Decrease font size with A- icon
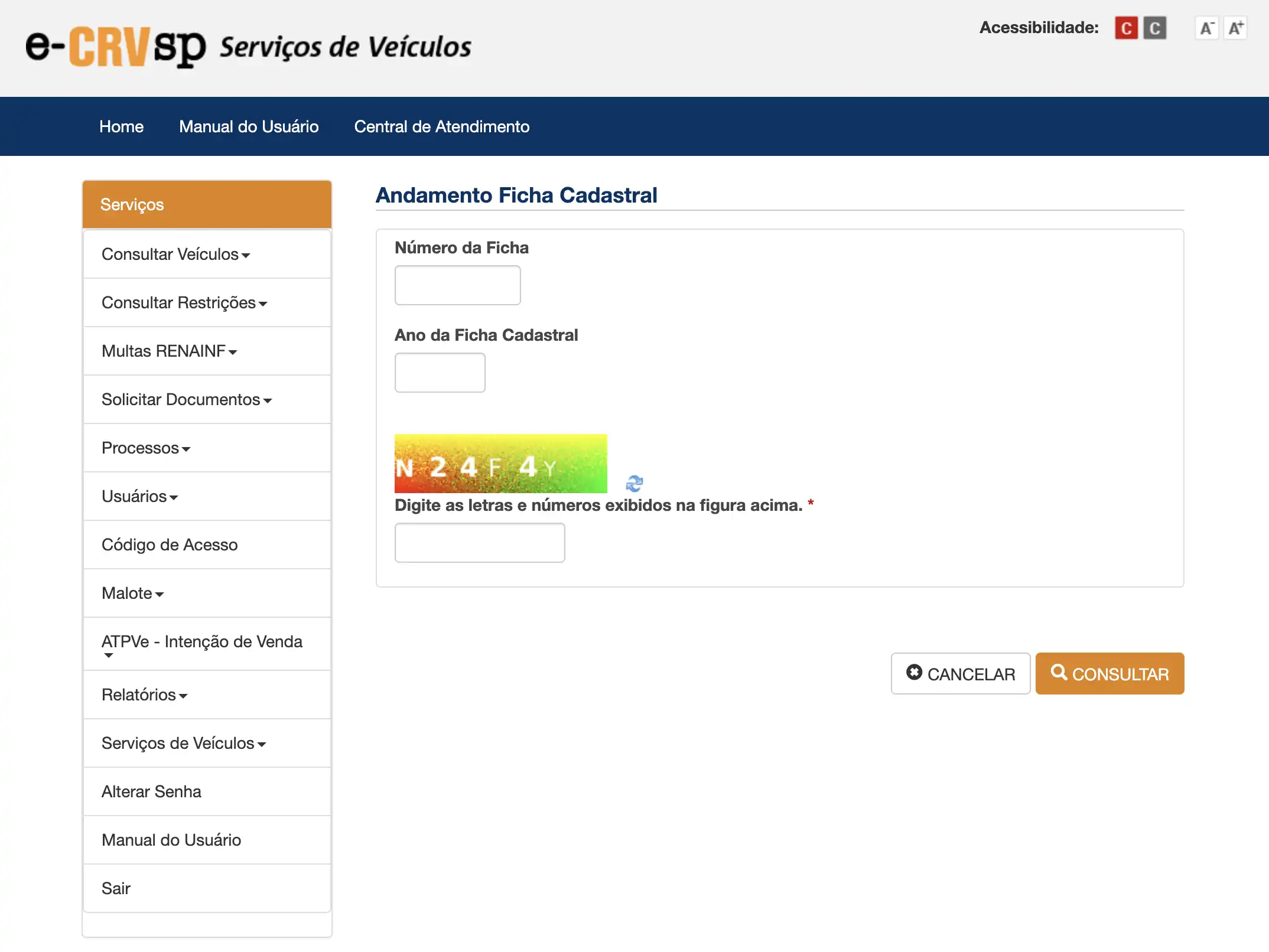 coord(1206,28)
